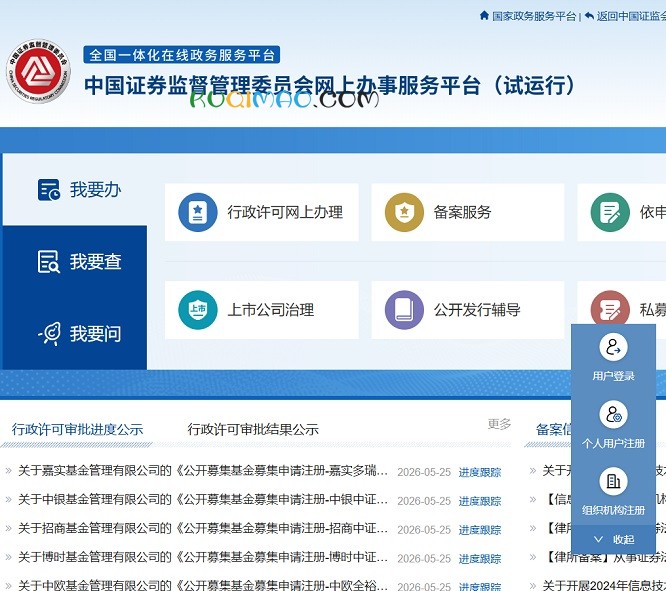
Task: Click the 我要查 search-document icon
Action: [49, 261]
